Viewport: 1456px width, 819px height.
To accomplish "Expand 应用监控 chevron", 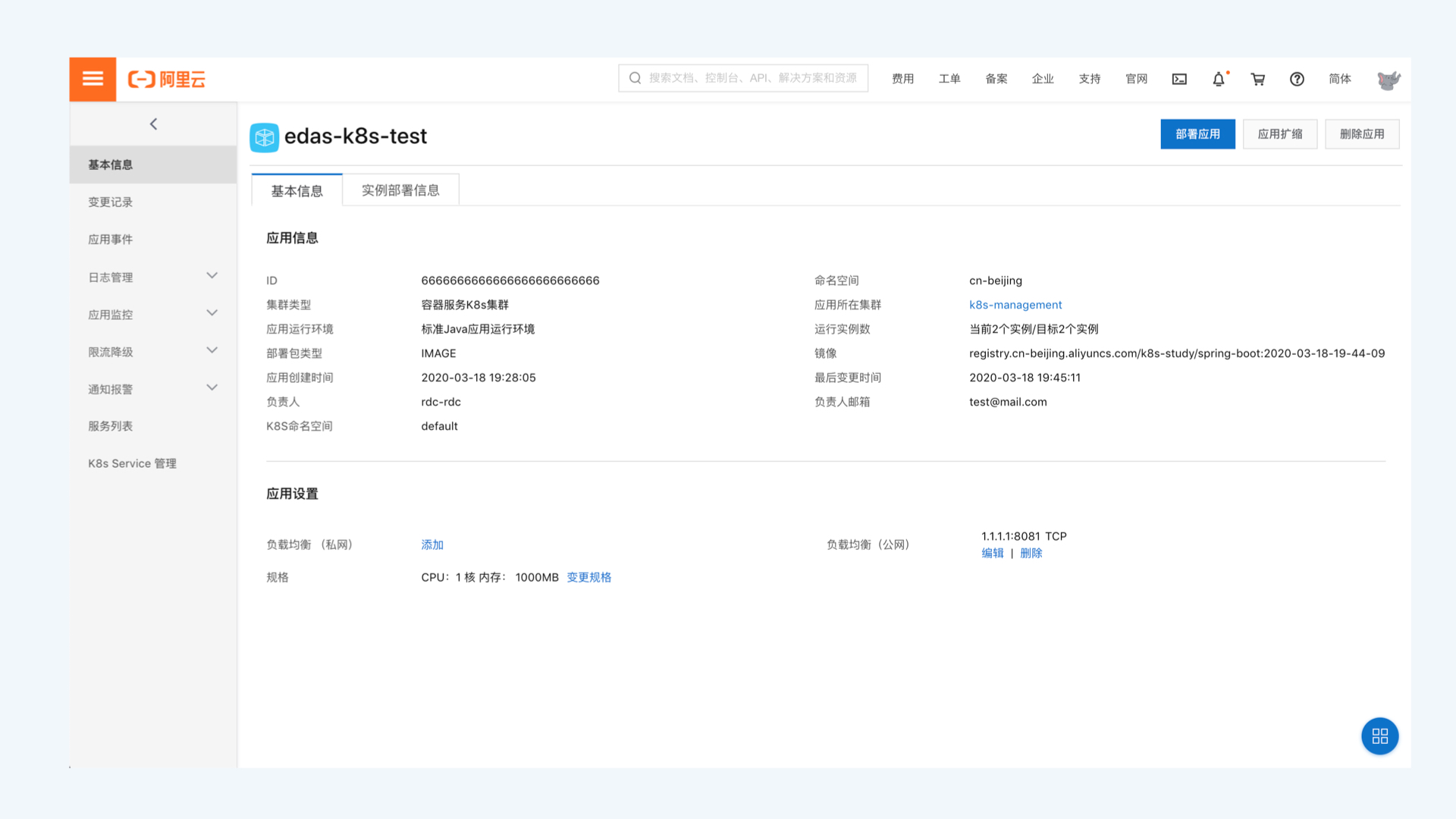I will point(212,313).
